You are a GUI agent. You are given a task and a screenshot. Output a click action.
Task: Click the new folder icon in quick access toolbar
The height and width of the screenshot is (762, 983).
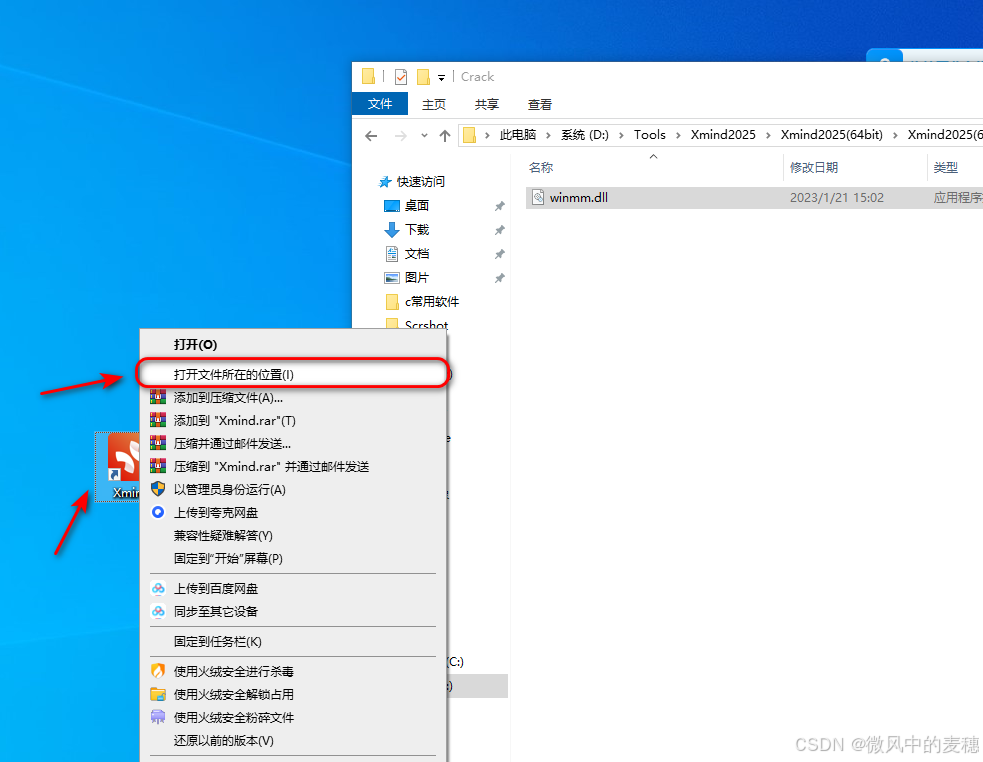tap(424, 77)
